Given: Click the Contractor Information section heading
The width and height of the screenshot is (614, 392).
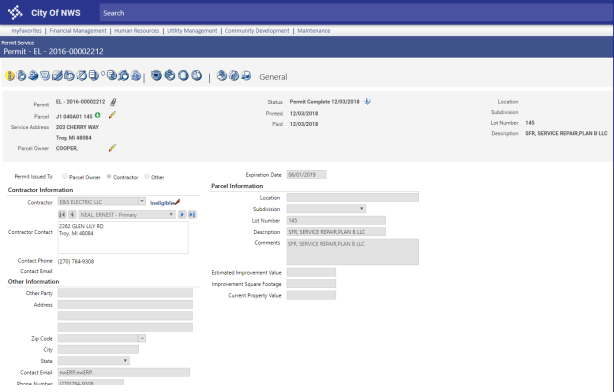Looking at the screenshot, I should pos(40,190).
